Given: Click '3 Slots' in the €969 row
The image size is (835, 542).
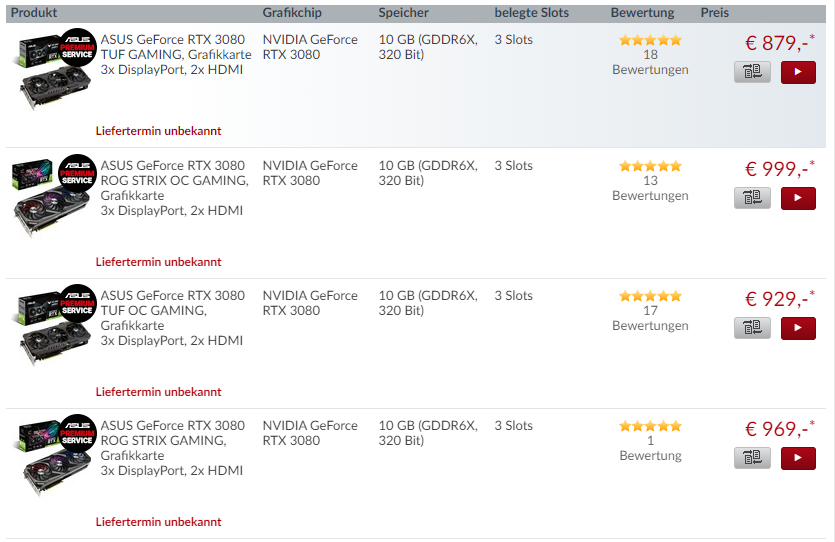Looking at the screenshot, I should [513, 425].
